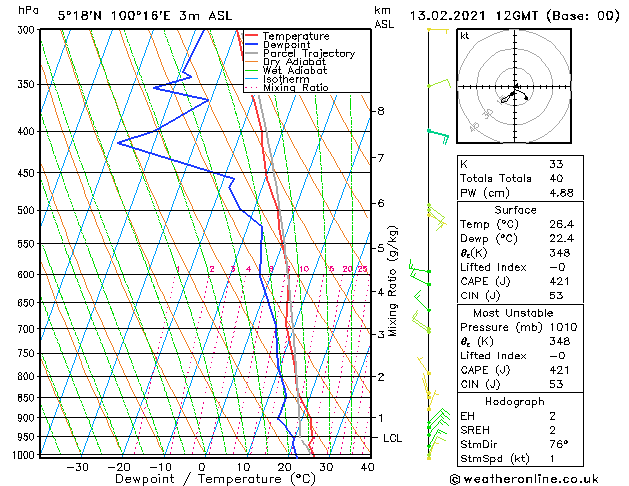The image size is (629, 486).
Task: Click the kt label in hodograph
Action: coord(465,36)
